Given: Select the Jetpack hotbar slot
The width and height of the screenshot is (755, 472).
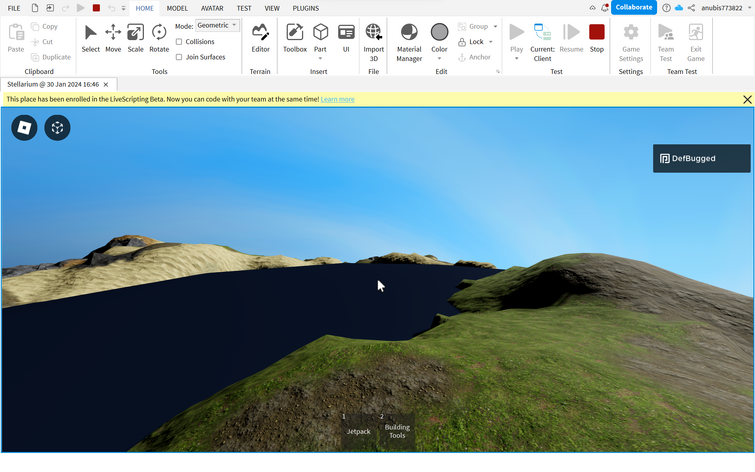Looking at the screenshot, I should (358, 432).
